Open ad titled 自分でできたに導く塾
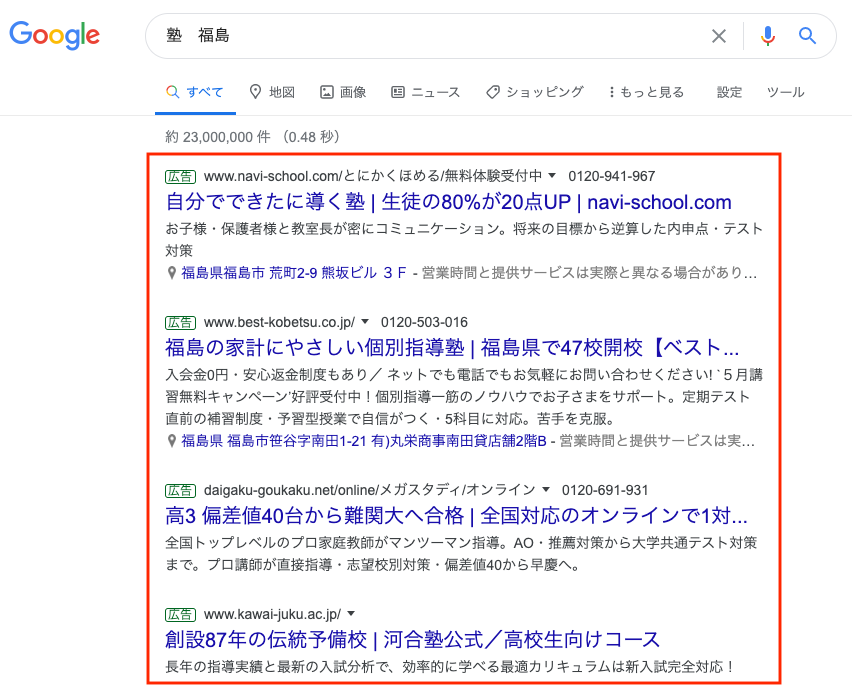Screen dimensions: 852x693 click(448, 202)
